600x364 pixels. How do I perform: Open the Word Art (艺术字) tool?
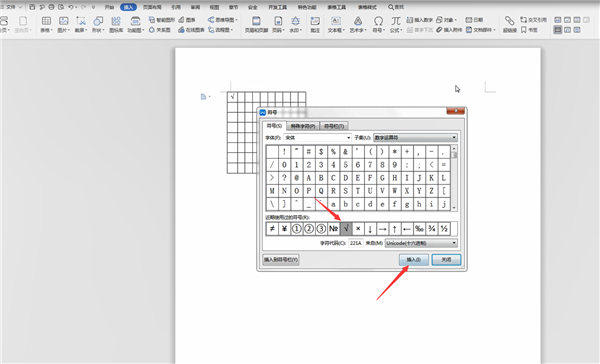pyautogui.click(x=358, y=24)
